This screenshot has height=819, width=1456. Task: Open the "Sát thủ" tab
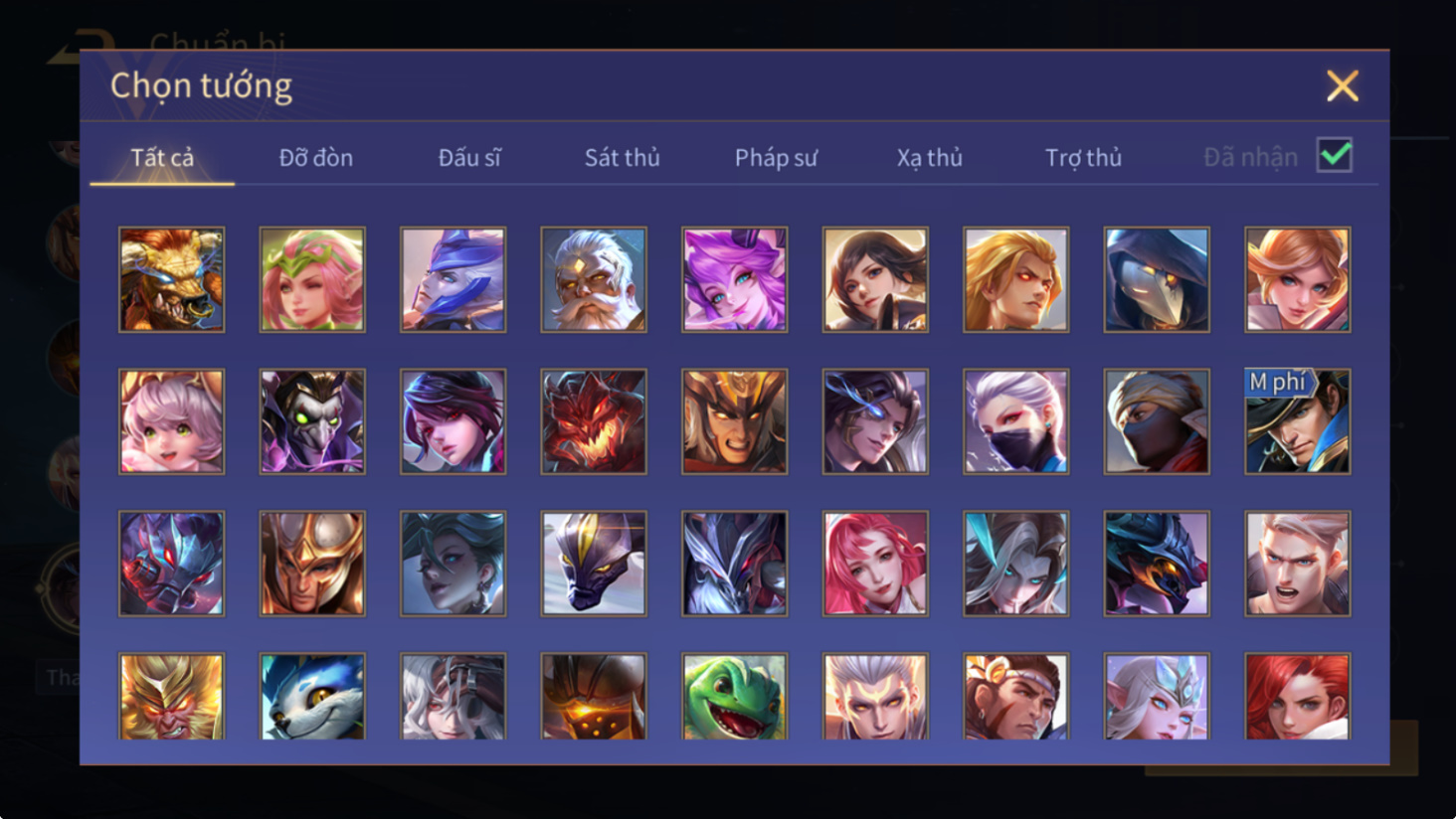point(623,157)
